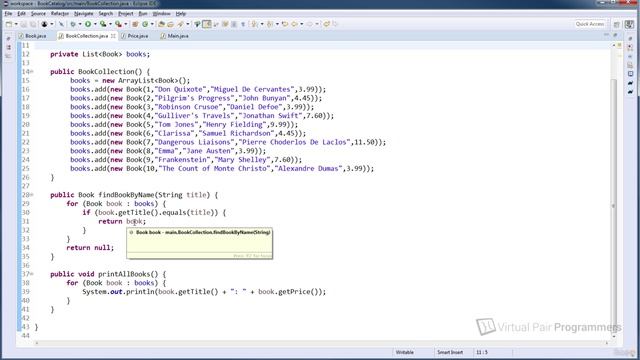The height and width of the screenshot is (360, 640).
Task: Collapse findBookByName method at line 28
Action: (x=32, y=195)
